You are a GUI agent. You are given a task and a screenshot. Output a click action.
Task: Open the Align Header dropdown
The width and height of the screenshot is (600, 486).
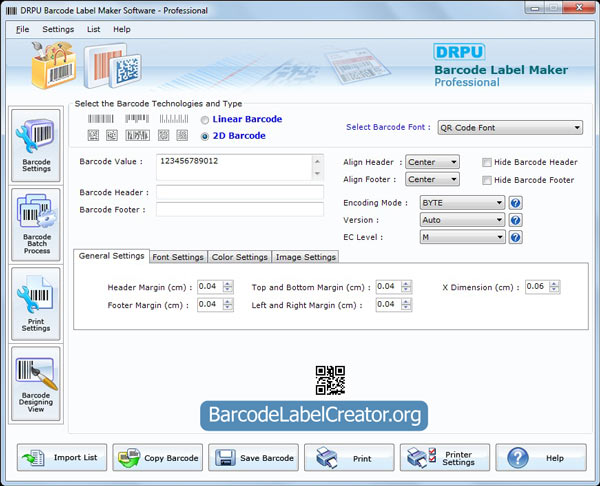[432, 162]
